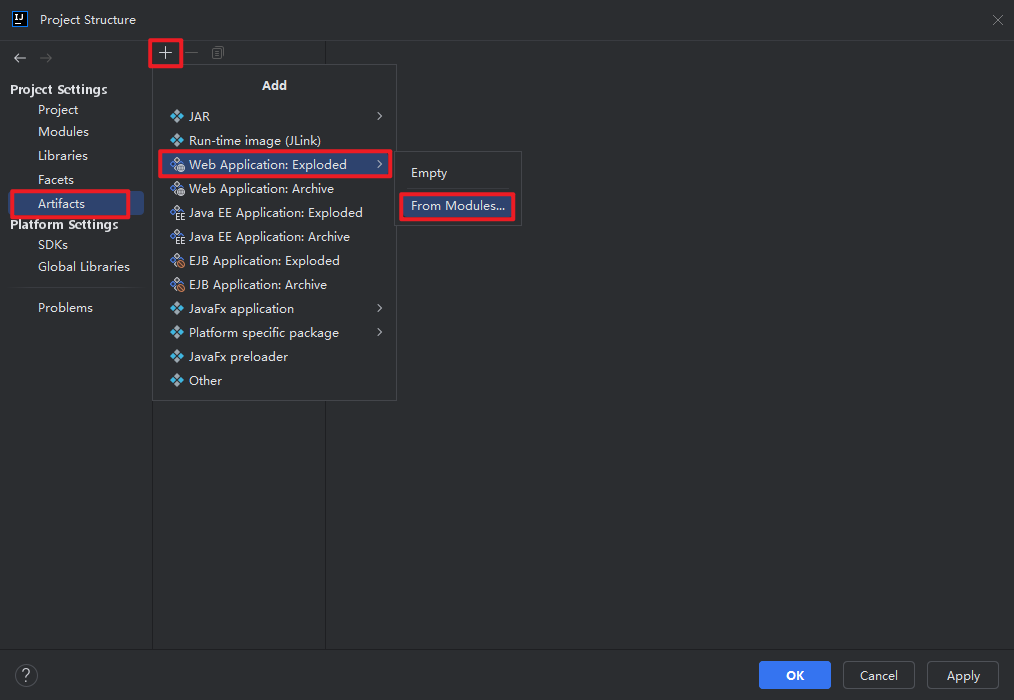Open Global Libraries in the sidebar
This screenshot has height=700, width=1014.
click(x=84, y=267)
